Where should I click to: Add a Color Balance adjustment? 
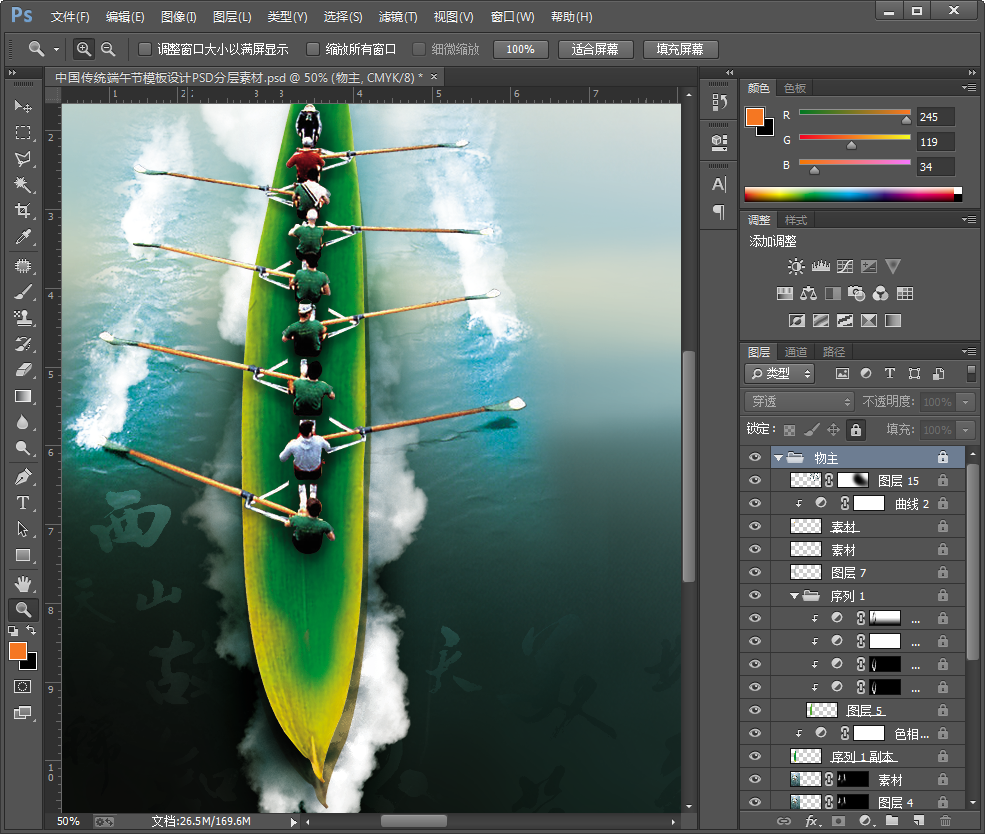coord(808,293)
